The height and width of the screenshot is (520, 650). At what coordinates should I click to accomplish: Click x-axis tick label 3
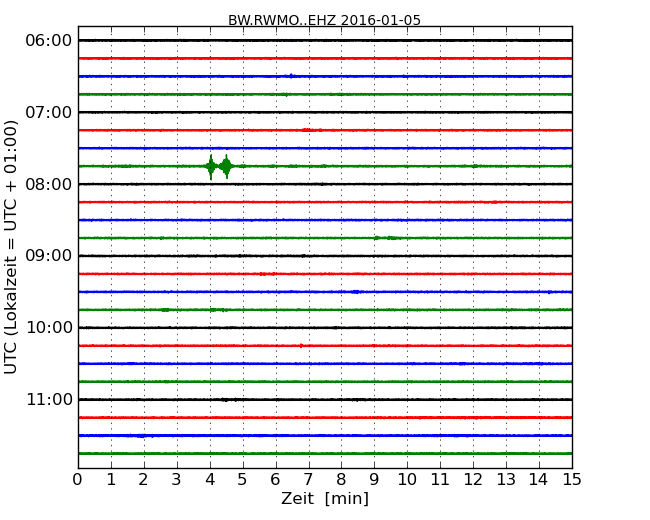tap(177, 480)
